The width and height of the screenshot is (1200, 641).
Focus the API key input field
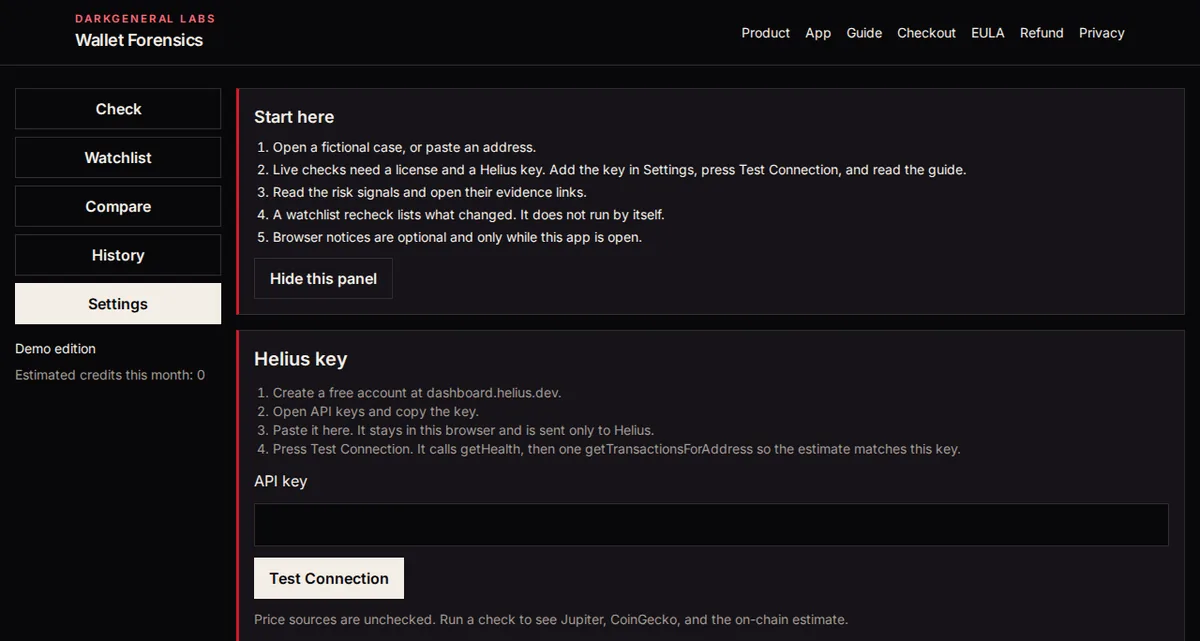point(711,525)
